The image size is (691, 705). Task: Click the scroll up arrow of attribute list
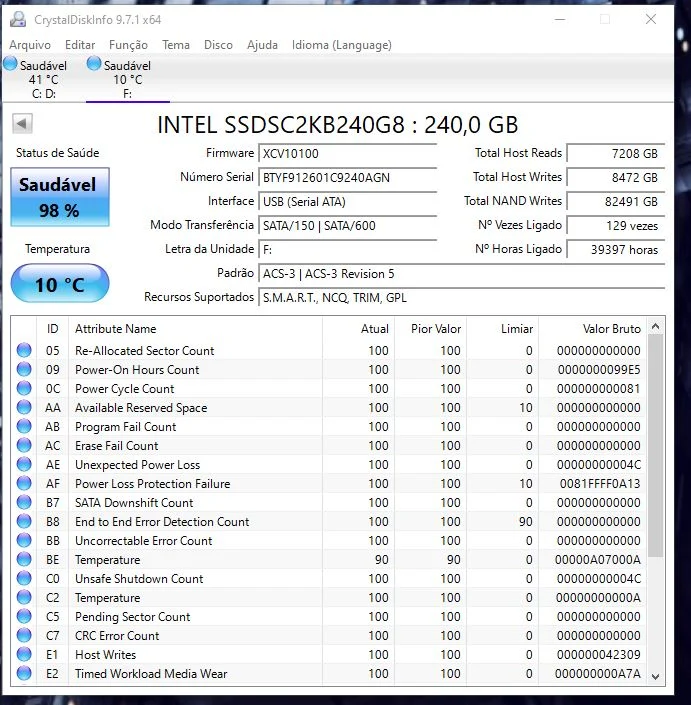[655, 327]
